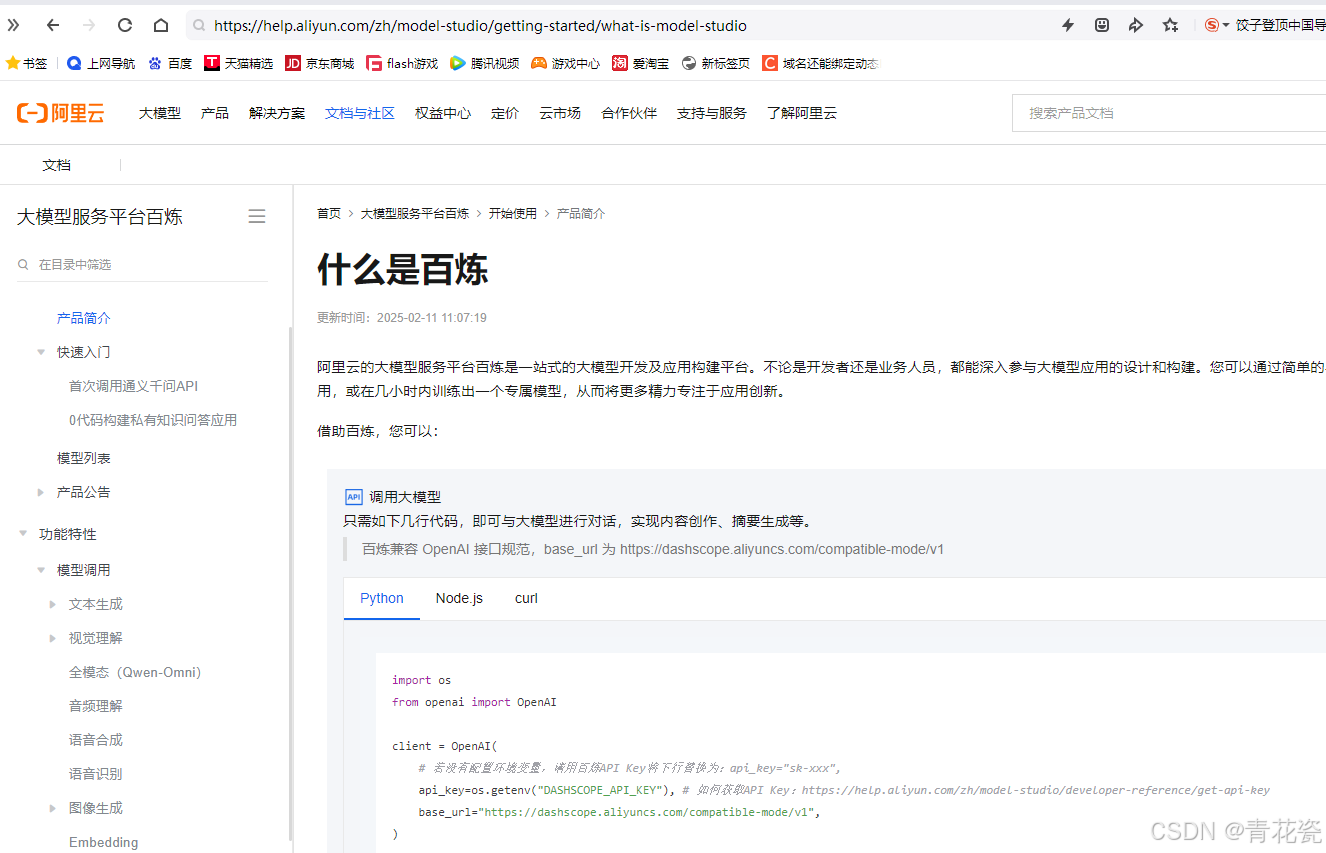The image size is (1326, 853).
Task: Open the flash游戏 bookmark
Action: pyautogui.click(x=402, y=63)
